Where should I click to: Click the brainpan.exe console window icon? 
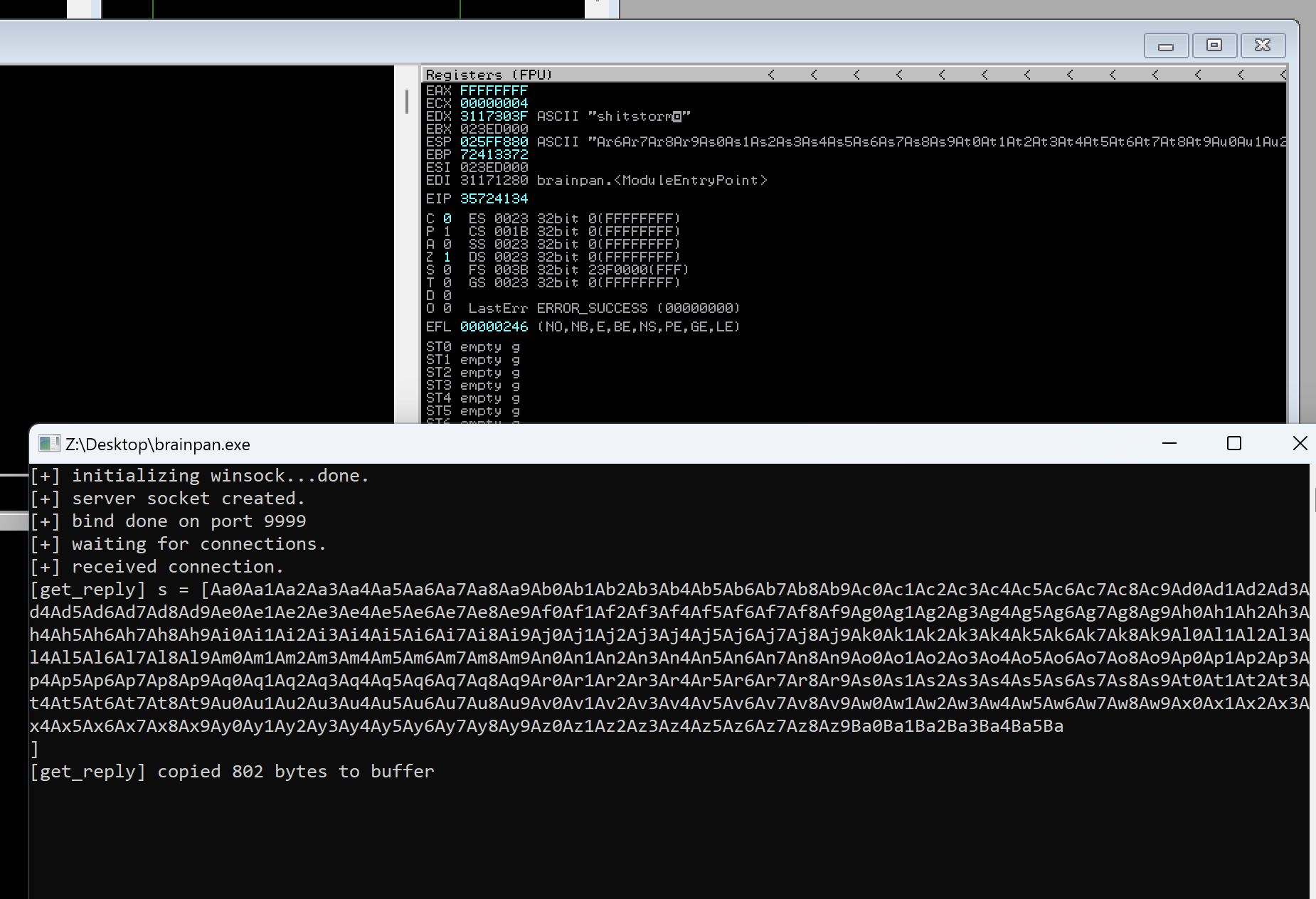coord(49,444)
